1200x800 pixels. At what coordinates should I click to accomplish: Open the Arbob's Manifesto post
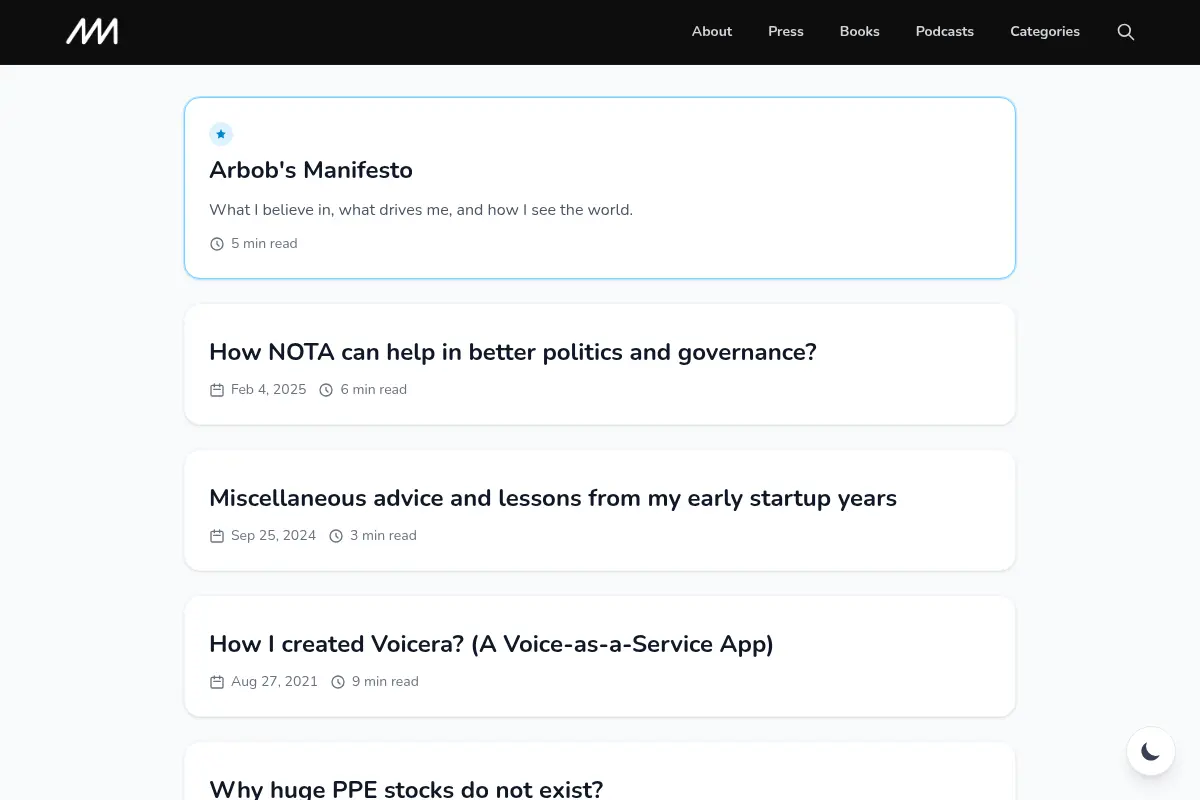coord(311,170)
